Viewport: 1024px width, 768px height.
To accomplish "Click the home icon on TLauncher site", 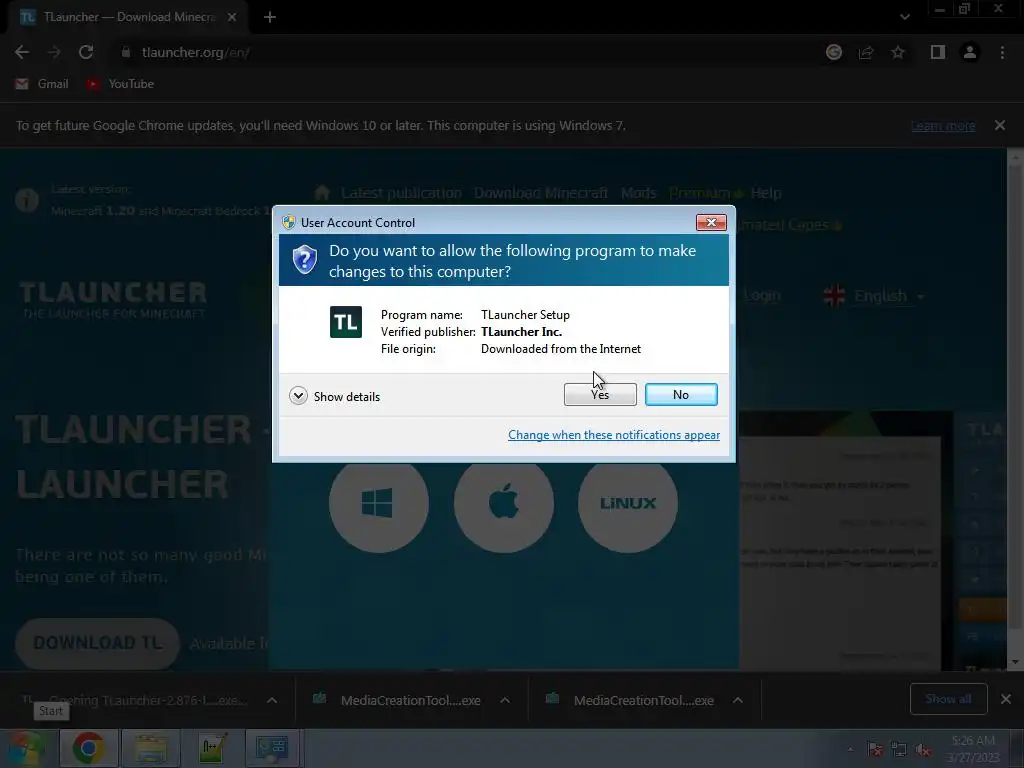I will pyautogui.click(x=322, y=193).
